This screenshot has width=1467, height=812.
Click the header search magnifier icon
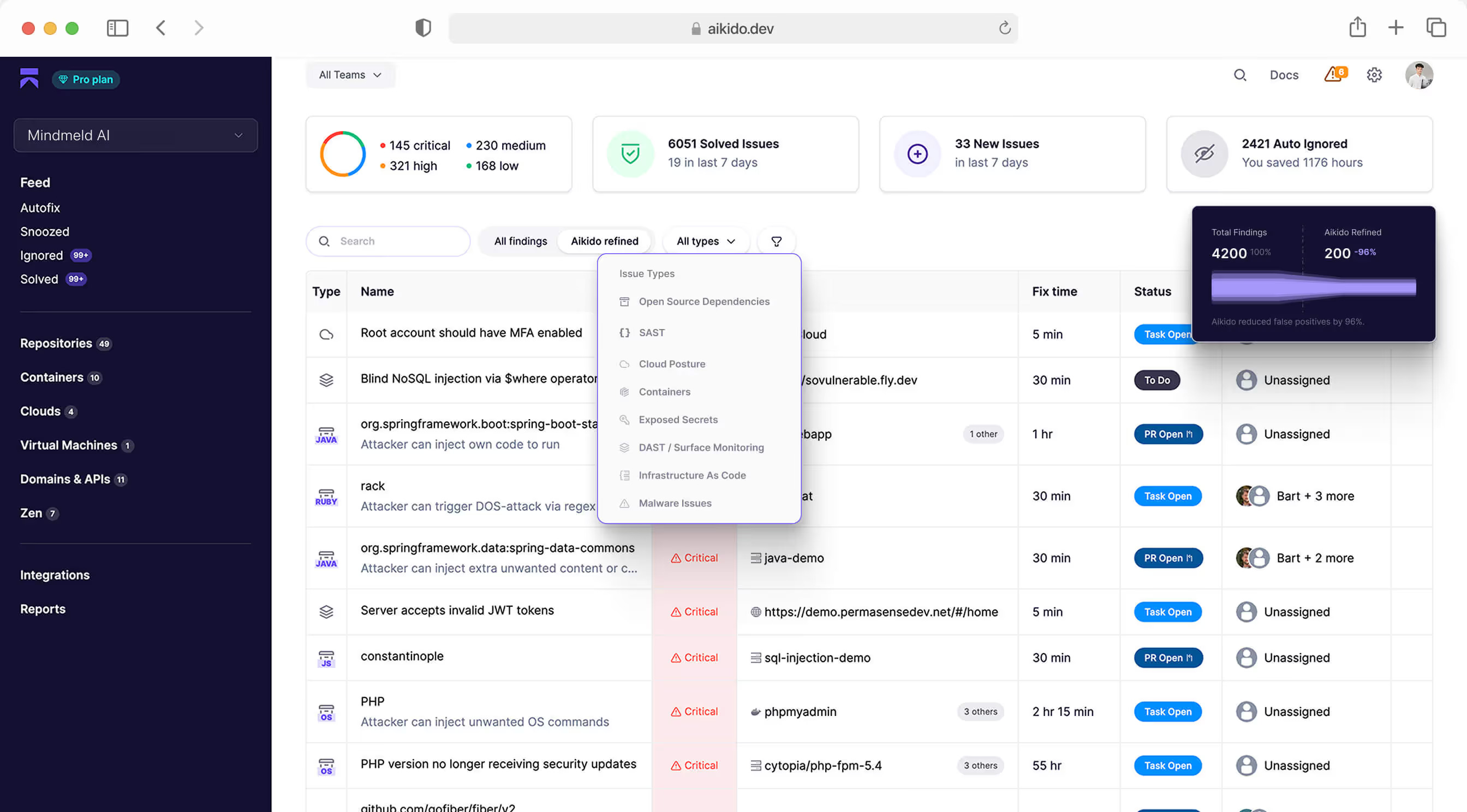(x=1240, y=75)
